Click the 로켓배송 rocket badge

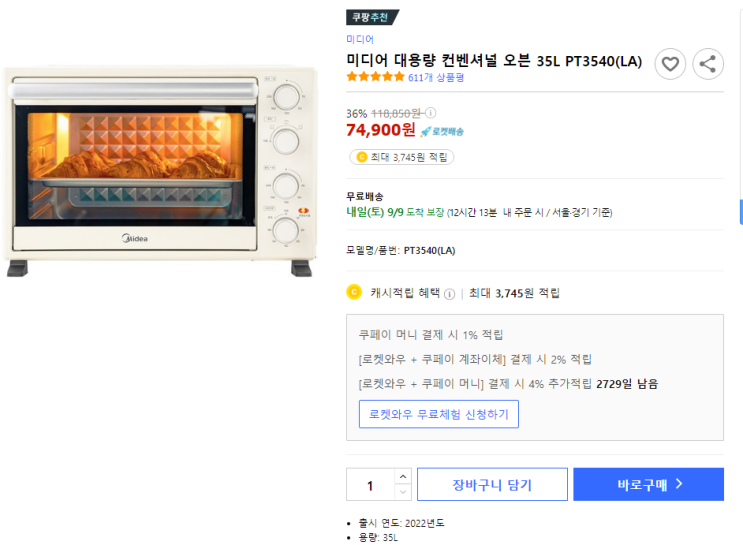(x=442, y=131)
